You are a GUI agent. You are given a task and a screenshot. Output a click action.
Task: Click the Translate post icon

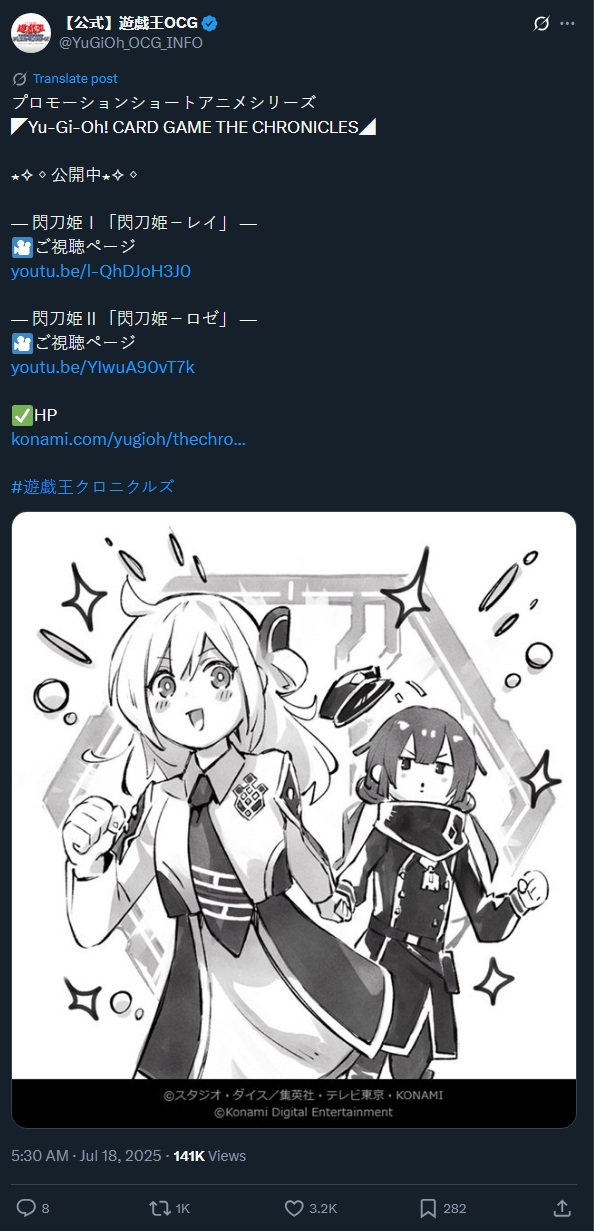pyautogui.click(x=19, y=78)
